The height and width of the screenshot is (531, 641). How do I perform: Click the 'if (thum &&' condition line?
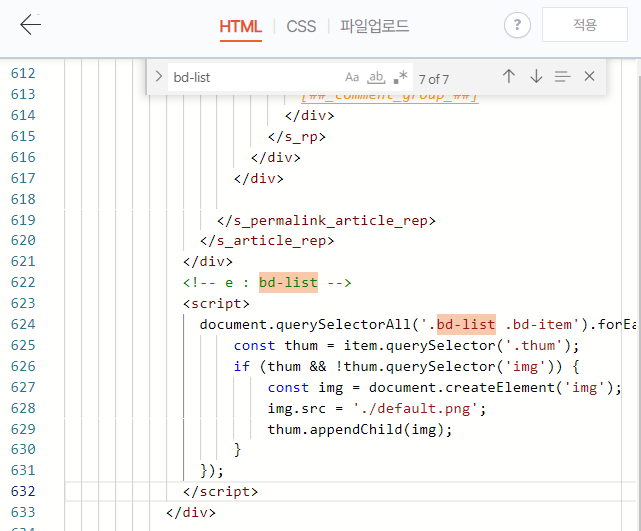click(x=406, y=366)
